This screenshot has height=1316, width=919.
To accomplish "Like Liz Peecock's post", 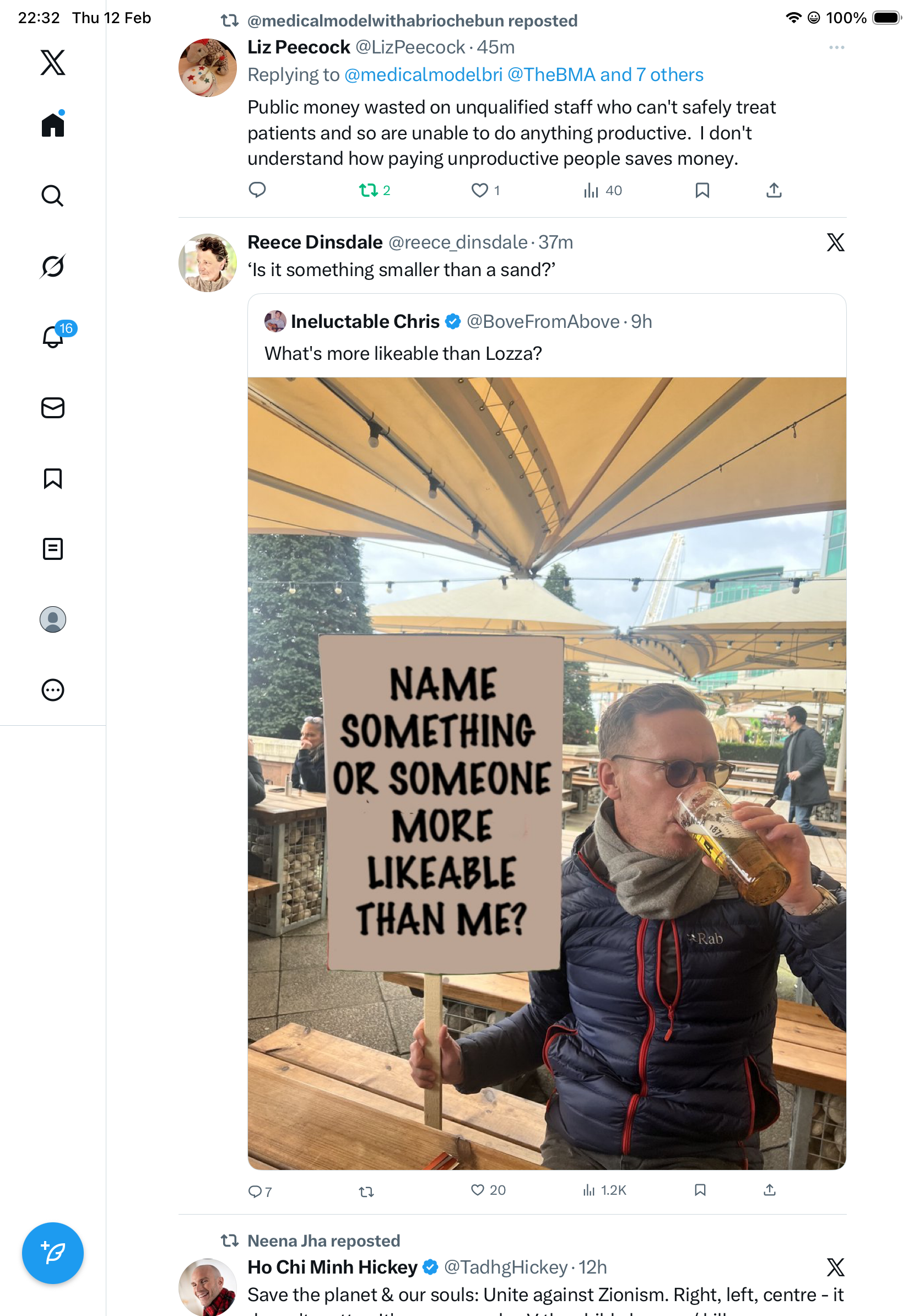I will pyautogui.click(x=479, y=190).
